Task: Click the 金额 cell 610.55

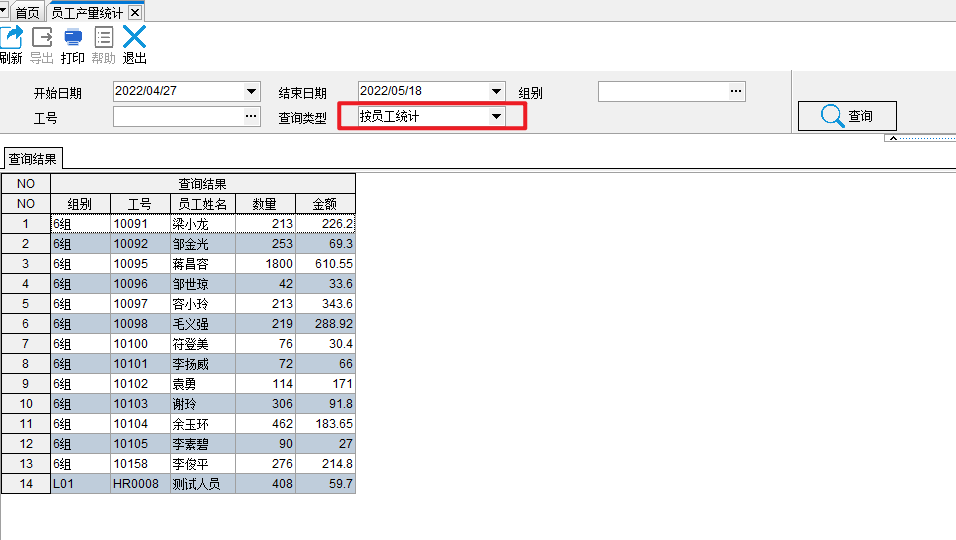Action: [326, 264]
